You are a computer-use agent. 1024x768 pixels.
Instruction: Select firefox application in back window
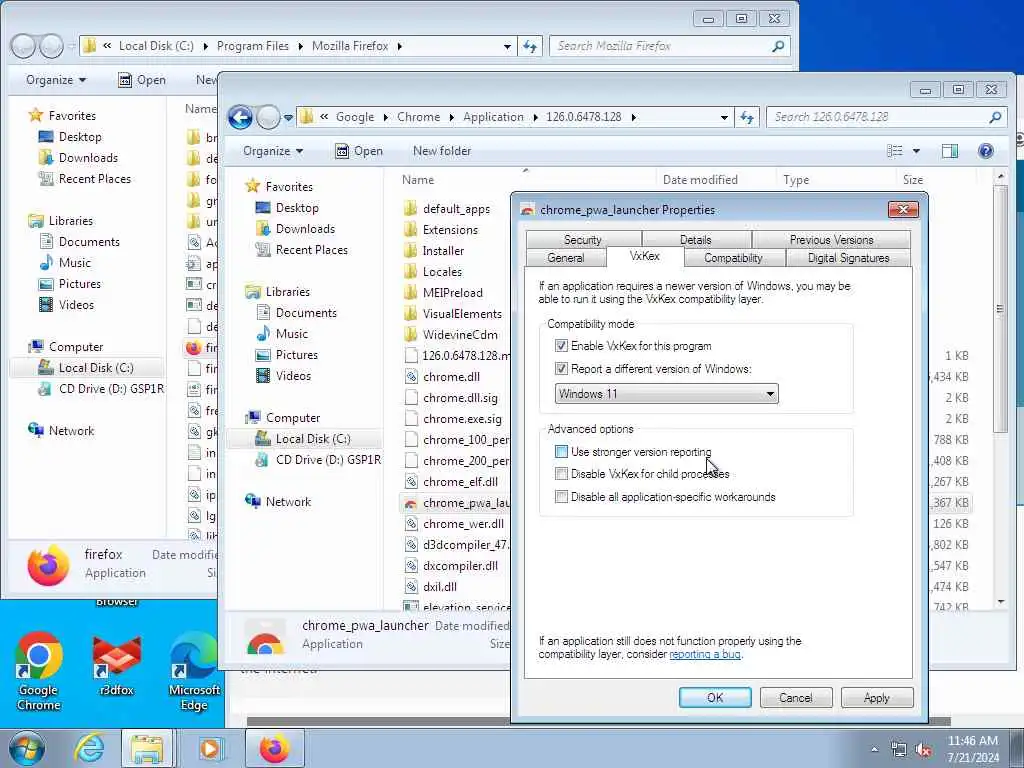[201, 347]
